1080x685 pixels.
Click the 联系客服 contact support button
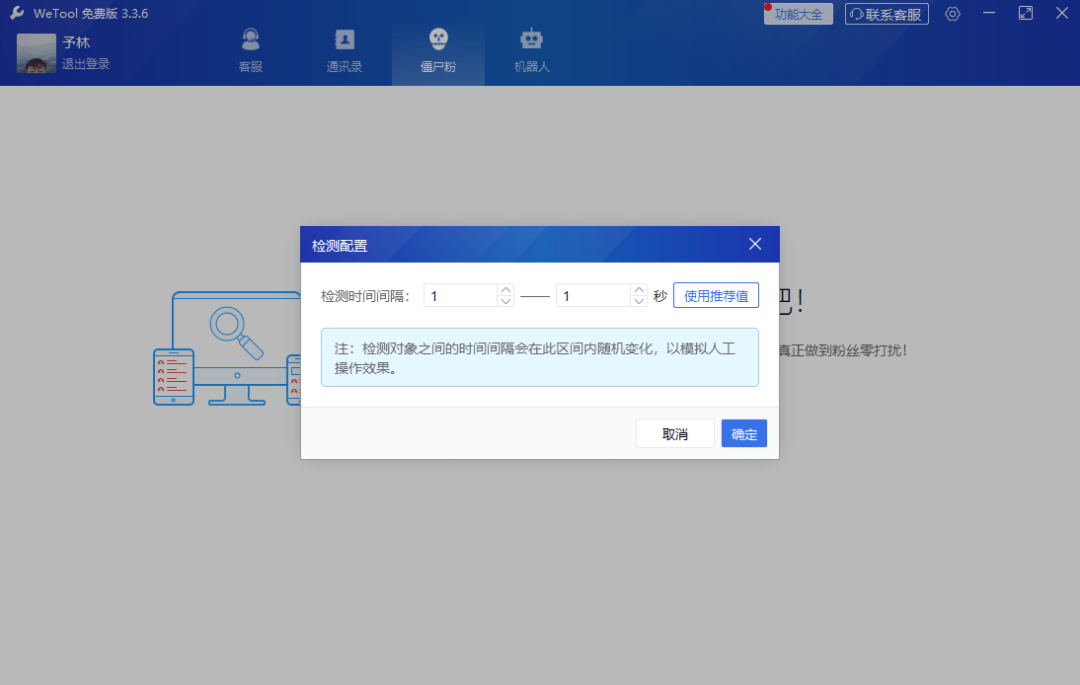pos(886,14)
